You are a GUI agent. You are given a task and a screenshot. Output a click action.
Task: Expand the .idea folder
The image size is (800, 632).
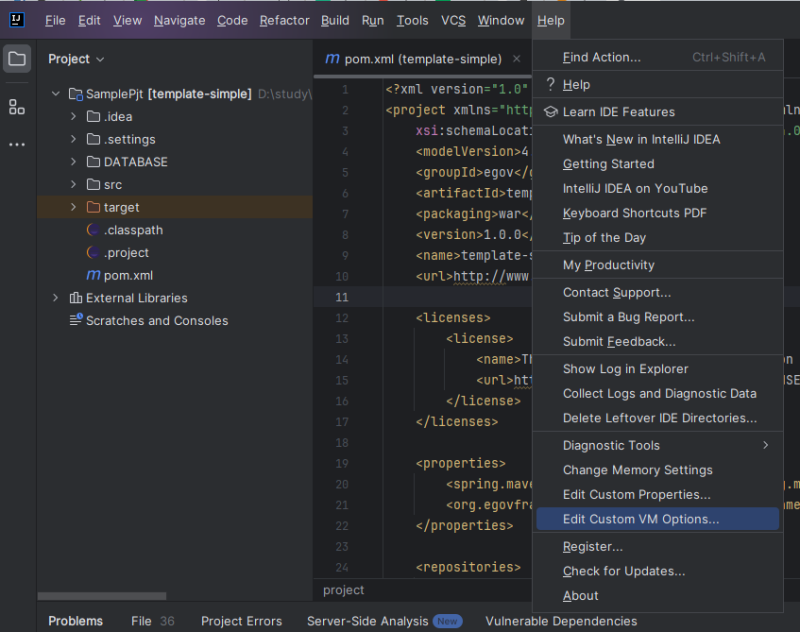click(x=73, y=116)
